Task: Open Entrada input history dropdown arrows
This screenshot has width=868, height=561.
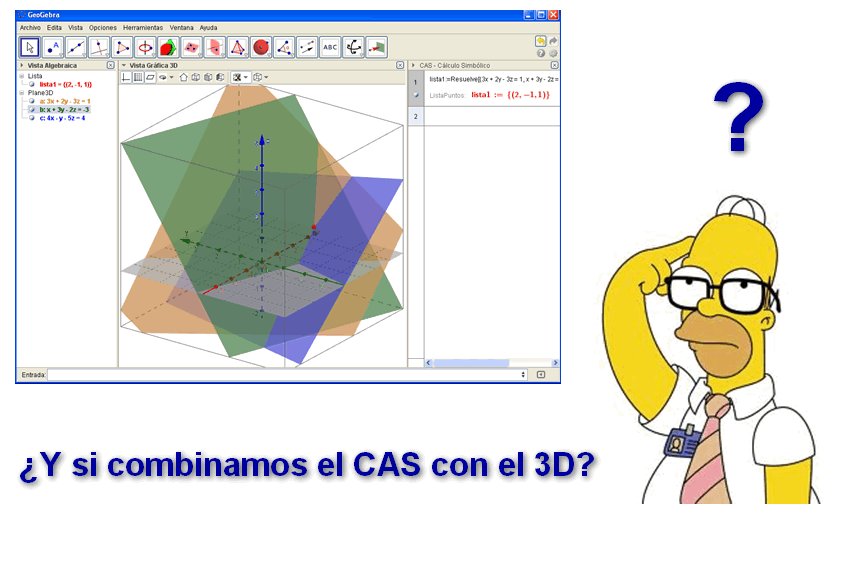Action: tap(523, 375)
